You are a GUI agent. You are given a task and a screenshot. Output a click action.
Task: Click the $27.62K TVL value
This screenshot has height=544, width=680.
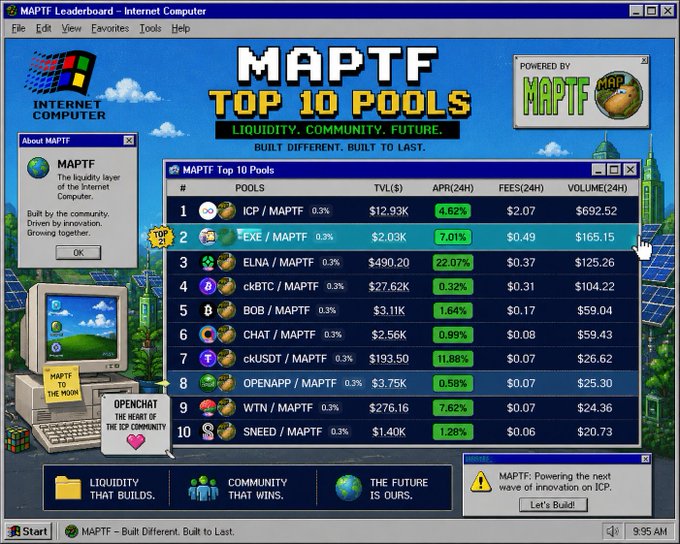point(389,287)
